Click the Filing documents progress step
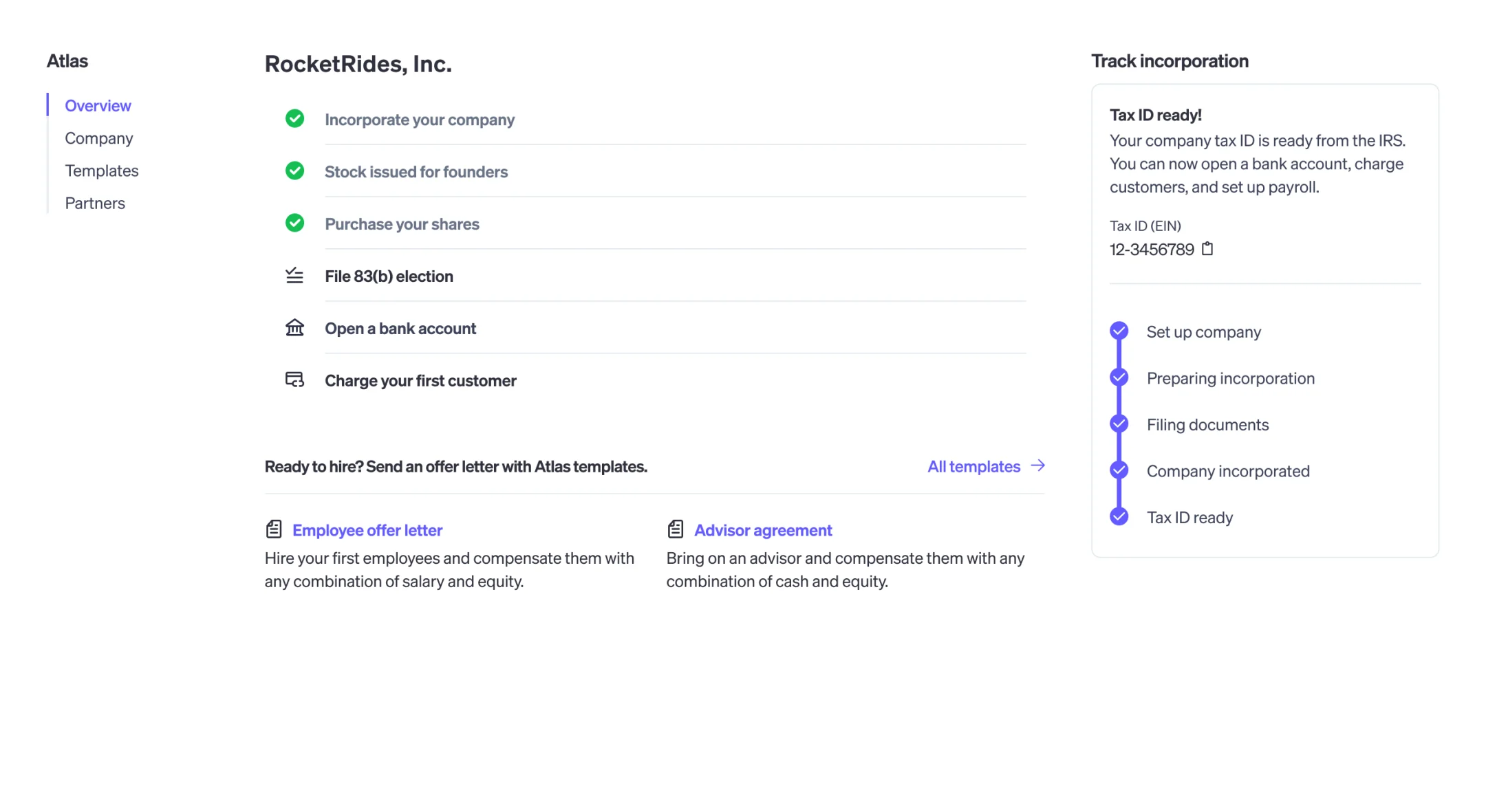1486x812 pixels. [1207, 425]
